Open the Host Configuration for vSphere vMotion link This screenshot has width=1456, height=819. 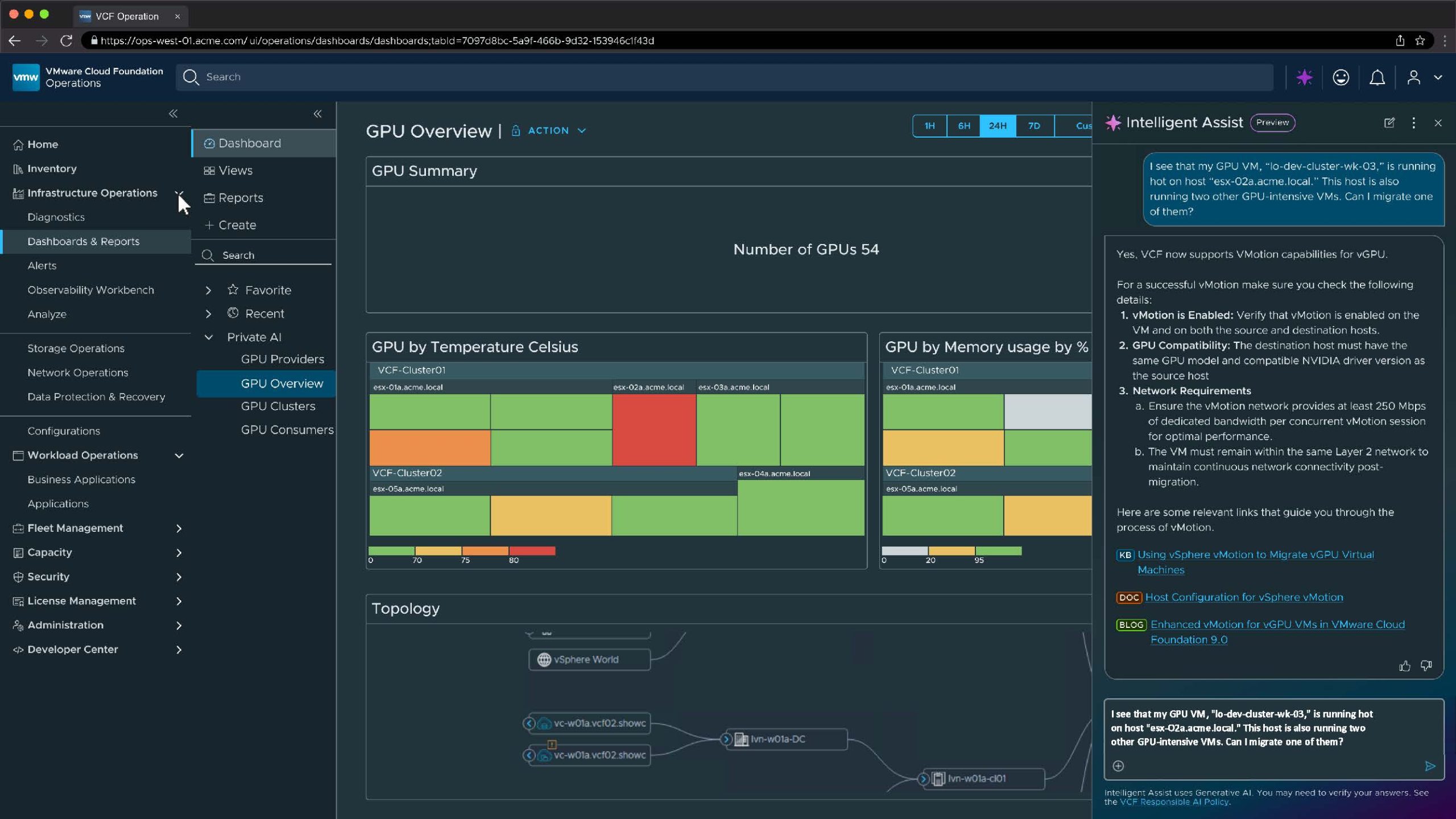[x=1244, y=597]
